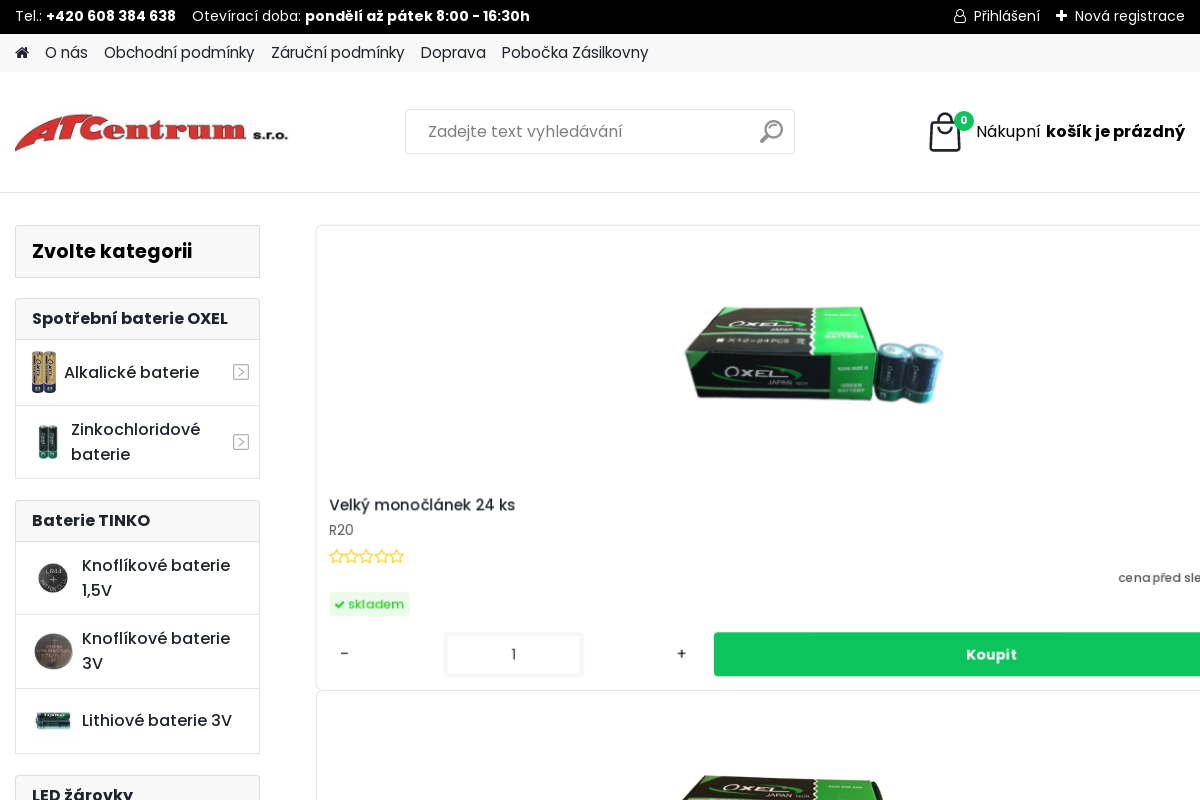Expand the Zinkochloridové baterie submenu arrow
This screenshot has height=800, width=1200.
pos(241,442)
